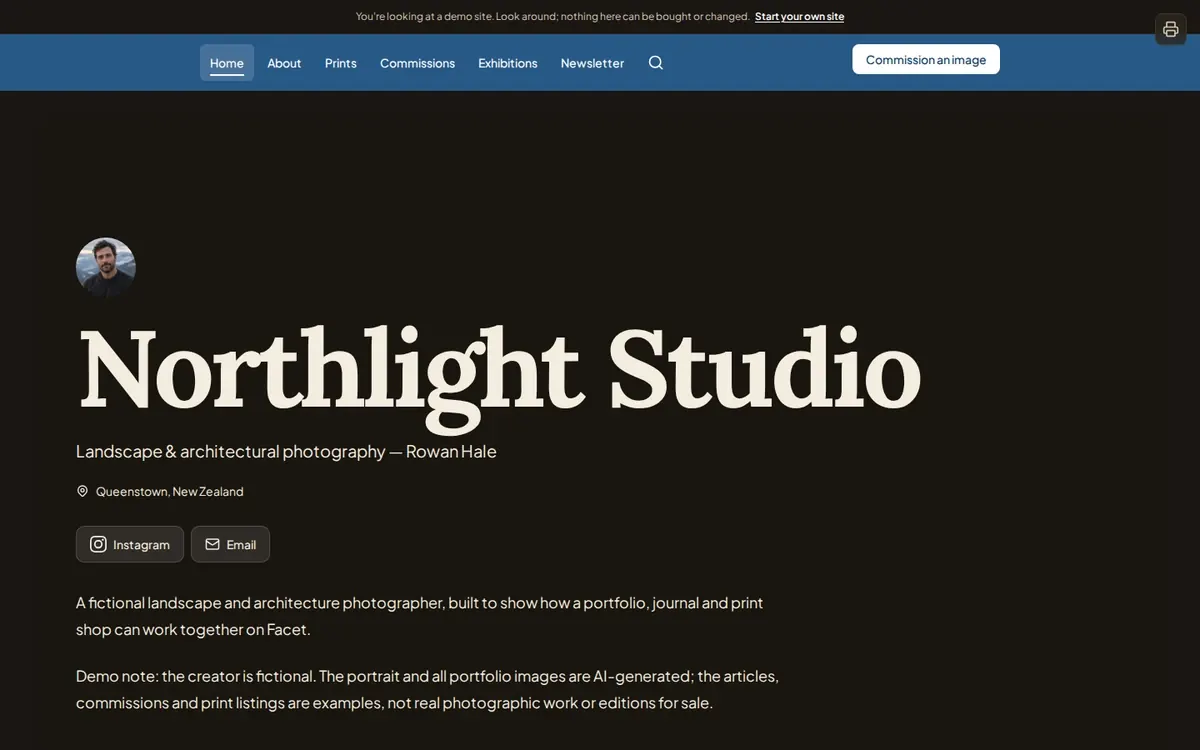Click the Commission an image button
Image resolution: width=1200 pixels, height=750 pixels.
click(x=926, y=59)
